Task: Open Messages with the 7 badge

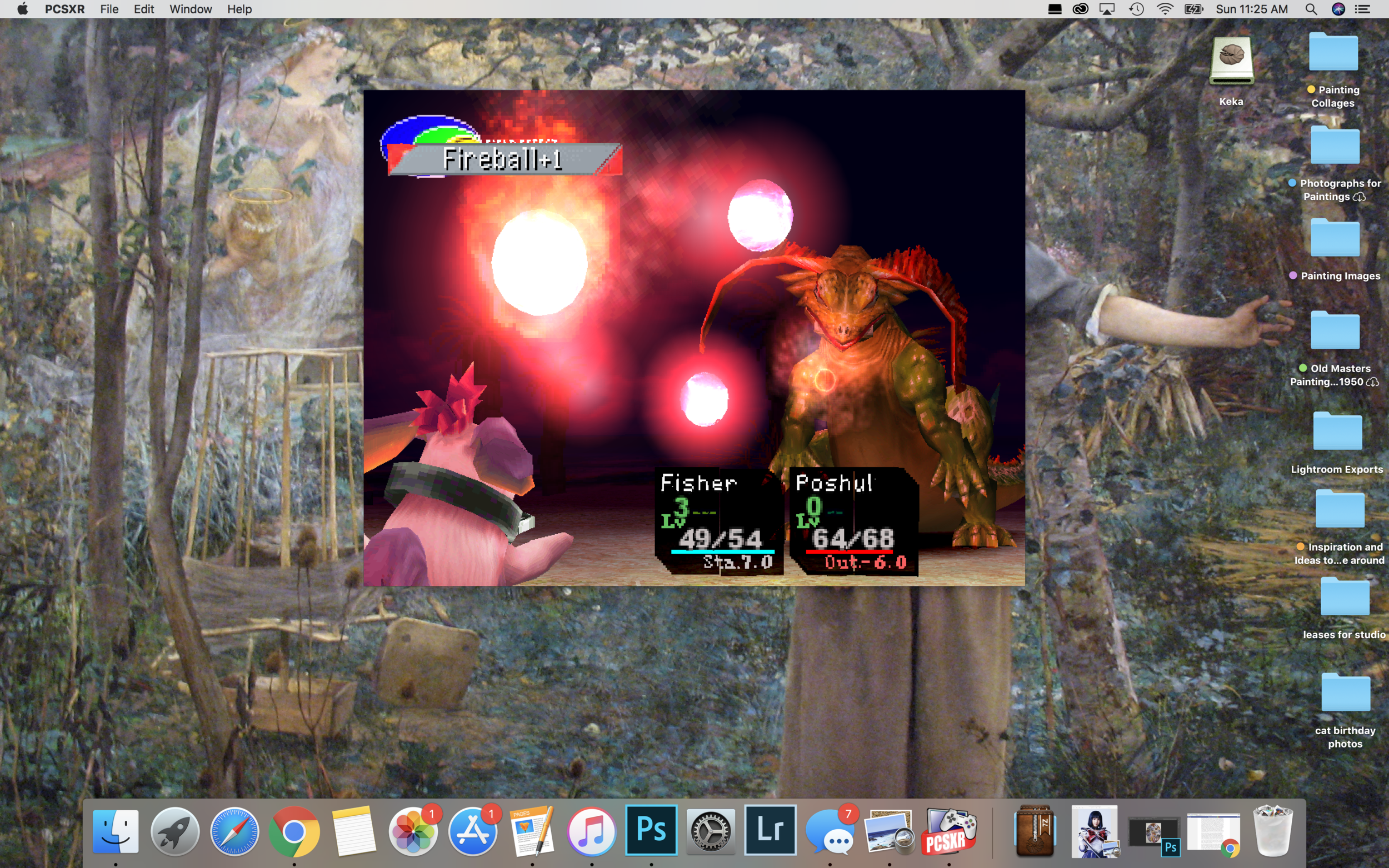Action: click(830, 831)
